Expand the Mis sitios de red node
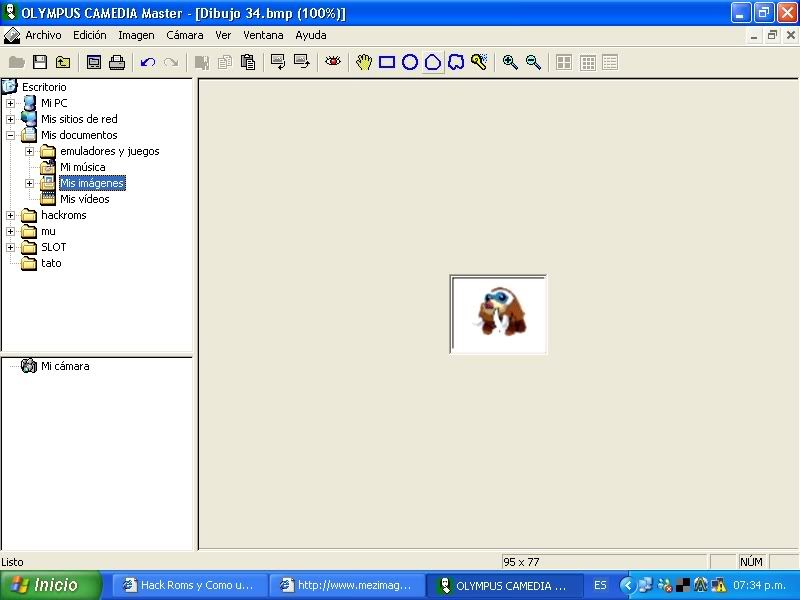Image resolution: width=800 pixels, height=600 pixels. 10,119
